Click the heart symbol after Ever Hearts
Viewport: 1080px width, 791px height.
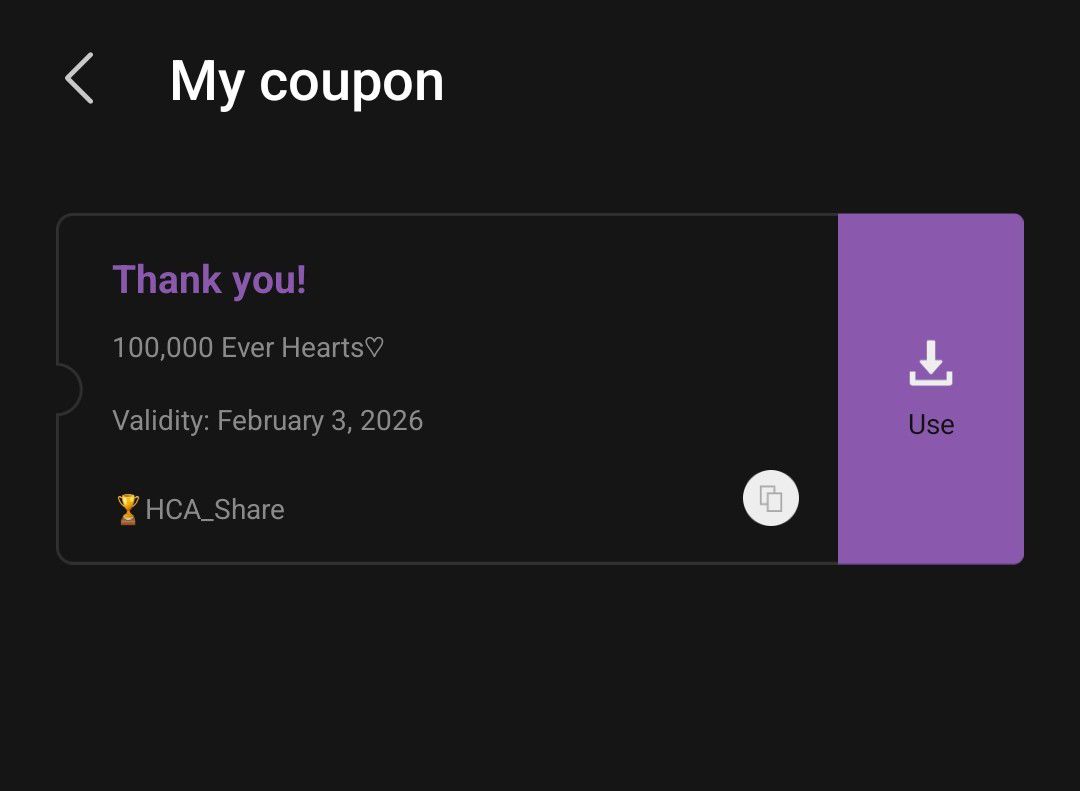click(374, 348)
